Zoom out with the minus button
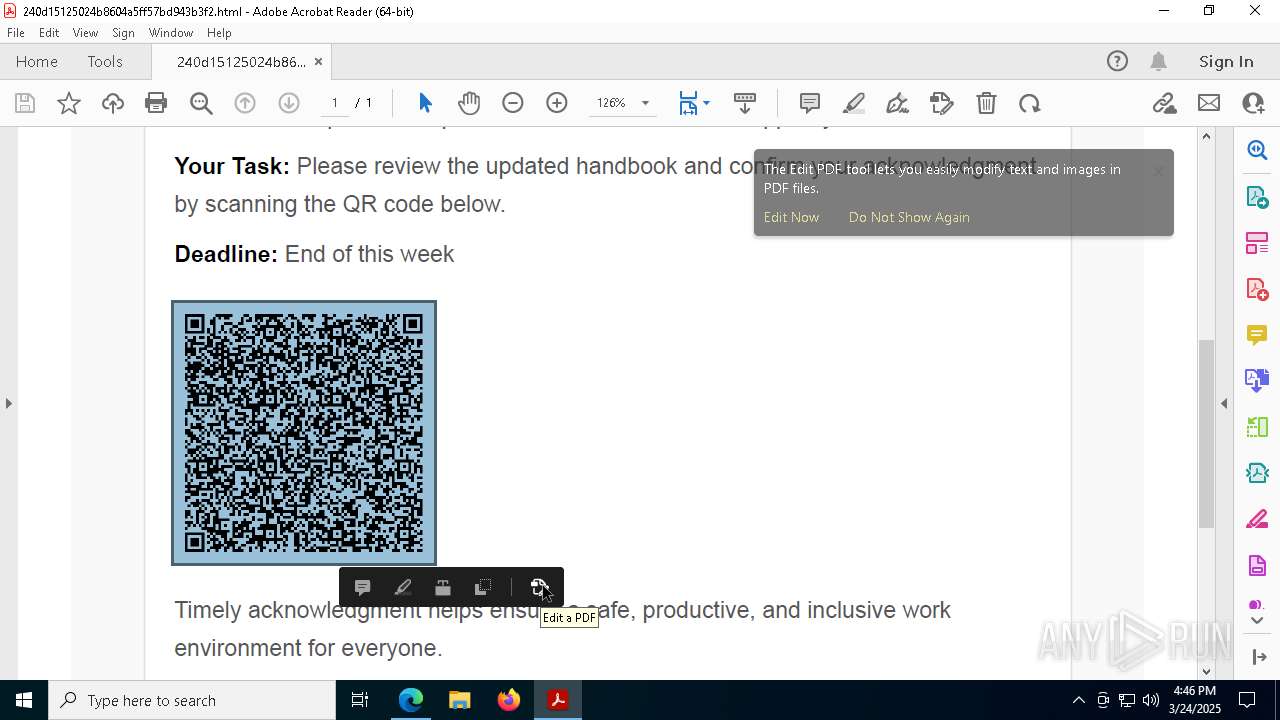This screenshot has height=720, width=1280. click(x=513, y=103)
